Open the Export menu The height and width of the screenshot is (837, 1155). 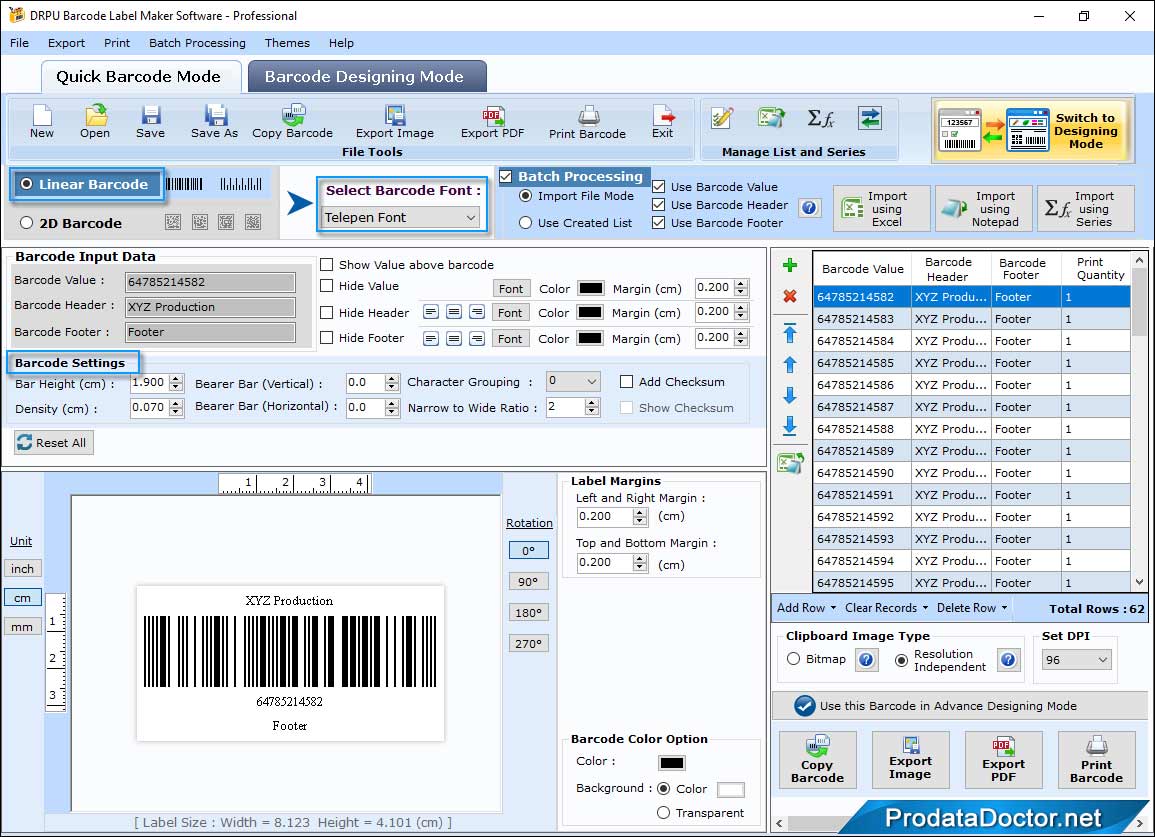click(x=66, y=43)
